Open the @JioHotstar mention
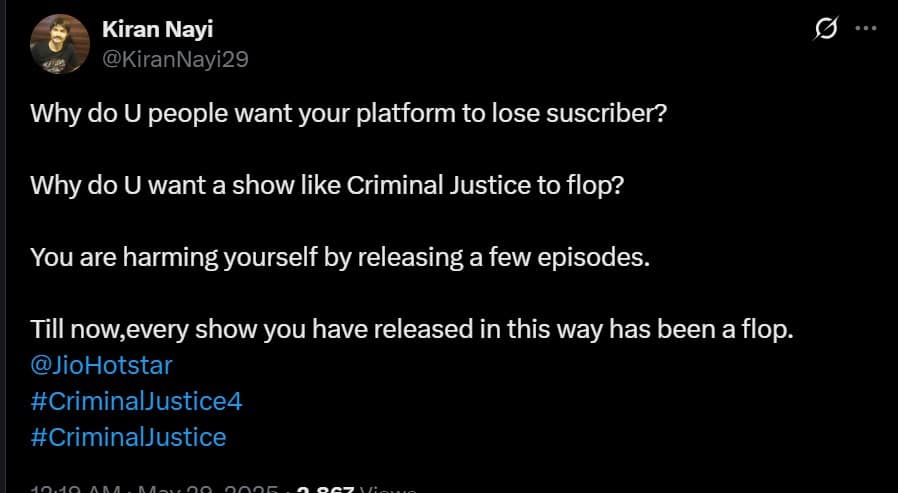898x493 pixels. [101, 365]
